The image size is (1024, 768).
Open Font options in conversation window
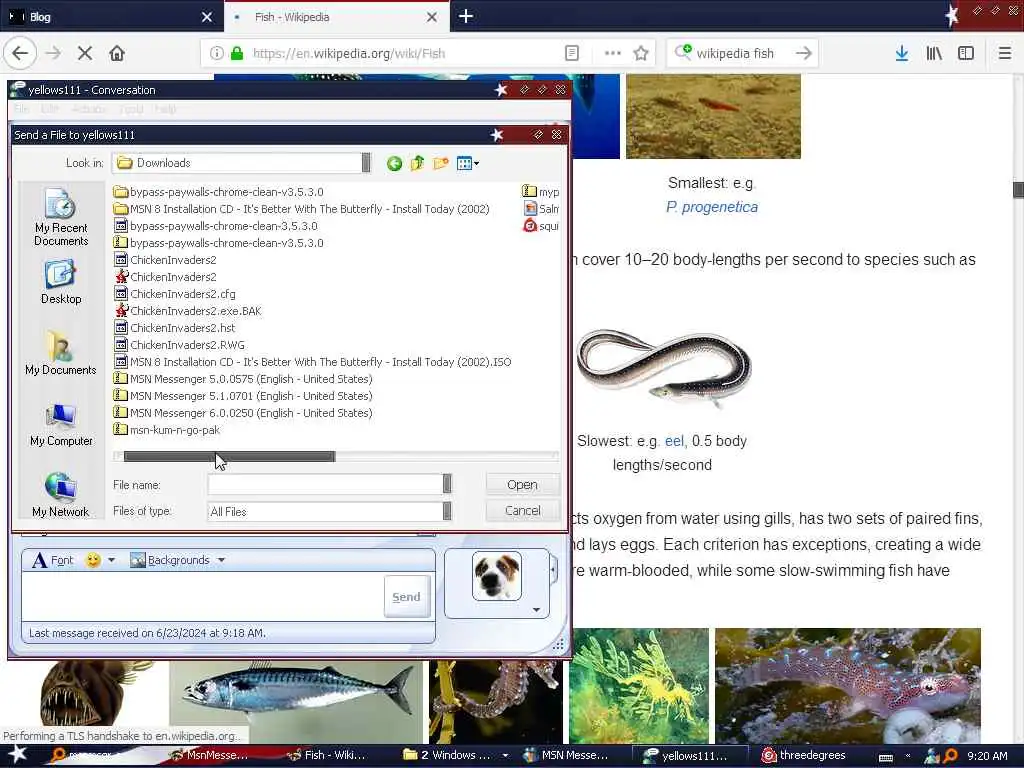pos(53,560)
